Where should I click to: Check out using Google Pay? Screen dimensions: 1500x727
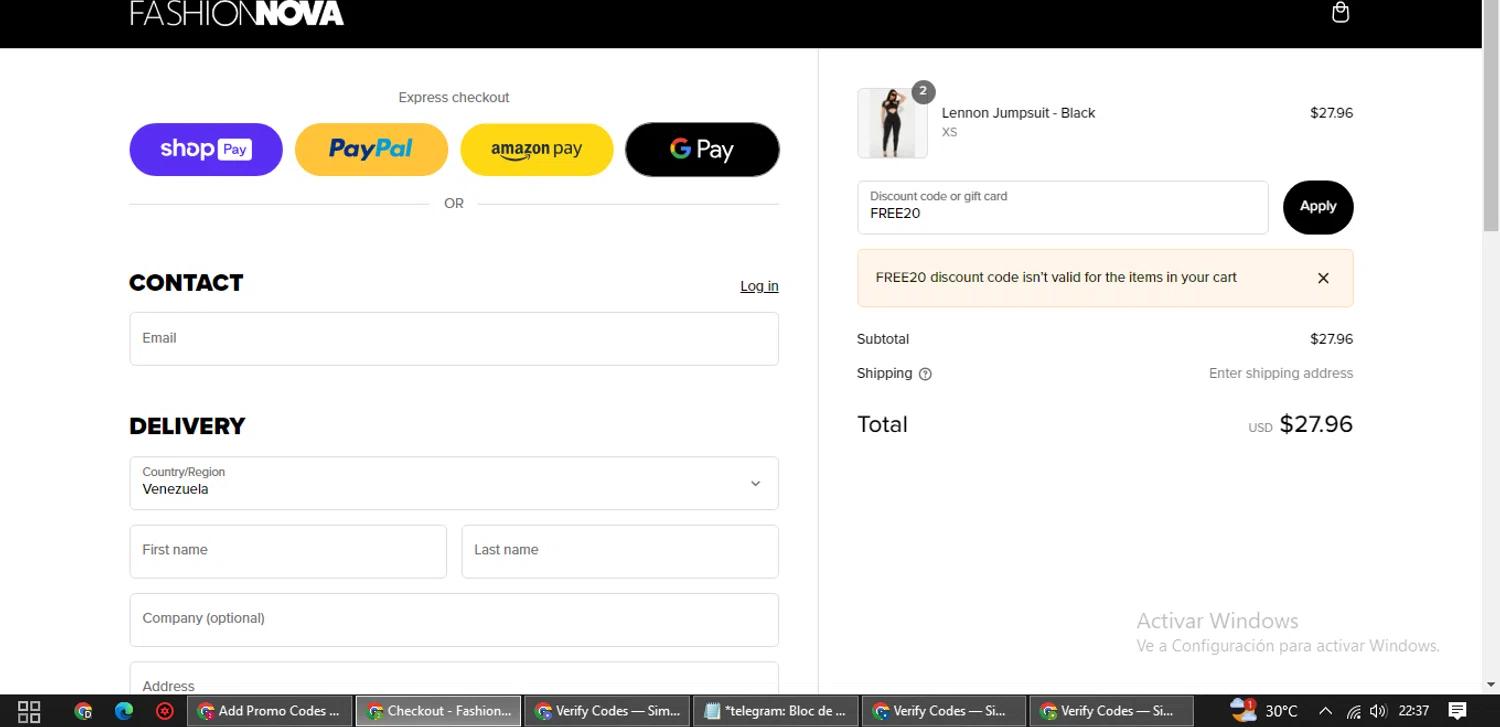(702, 149)
